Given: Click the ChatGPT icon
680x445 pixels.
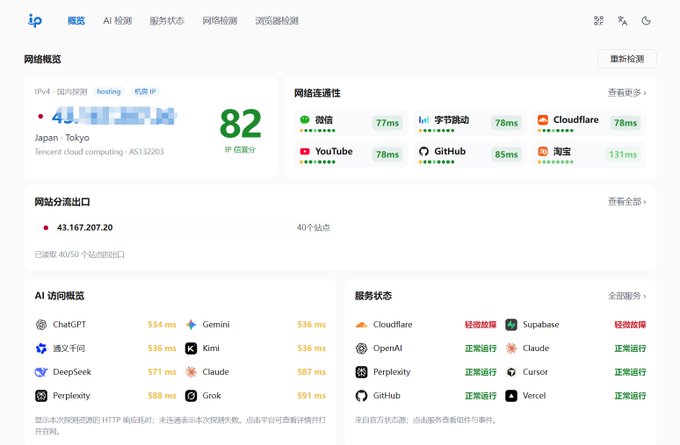Looking at the screenshot, I should click(41, 324).
